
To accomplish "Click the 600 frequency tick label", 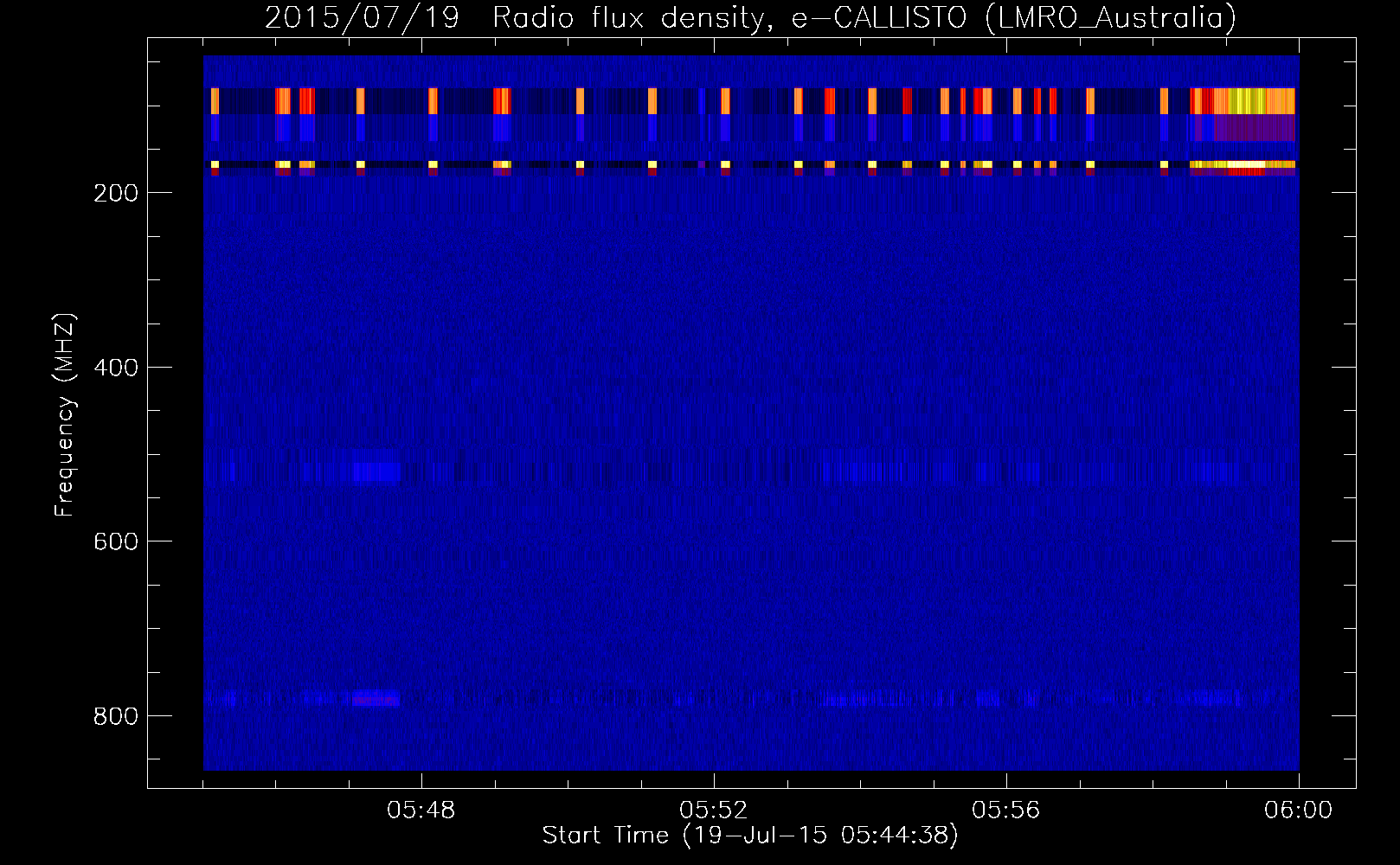I will (116, 541).
